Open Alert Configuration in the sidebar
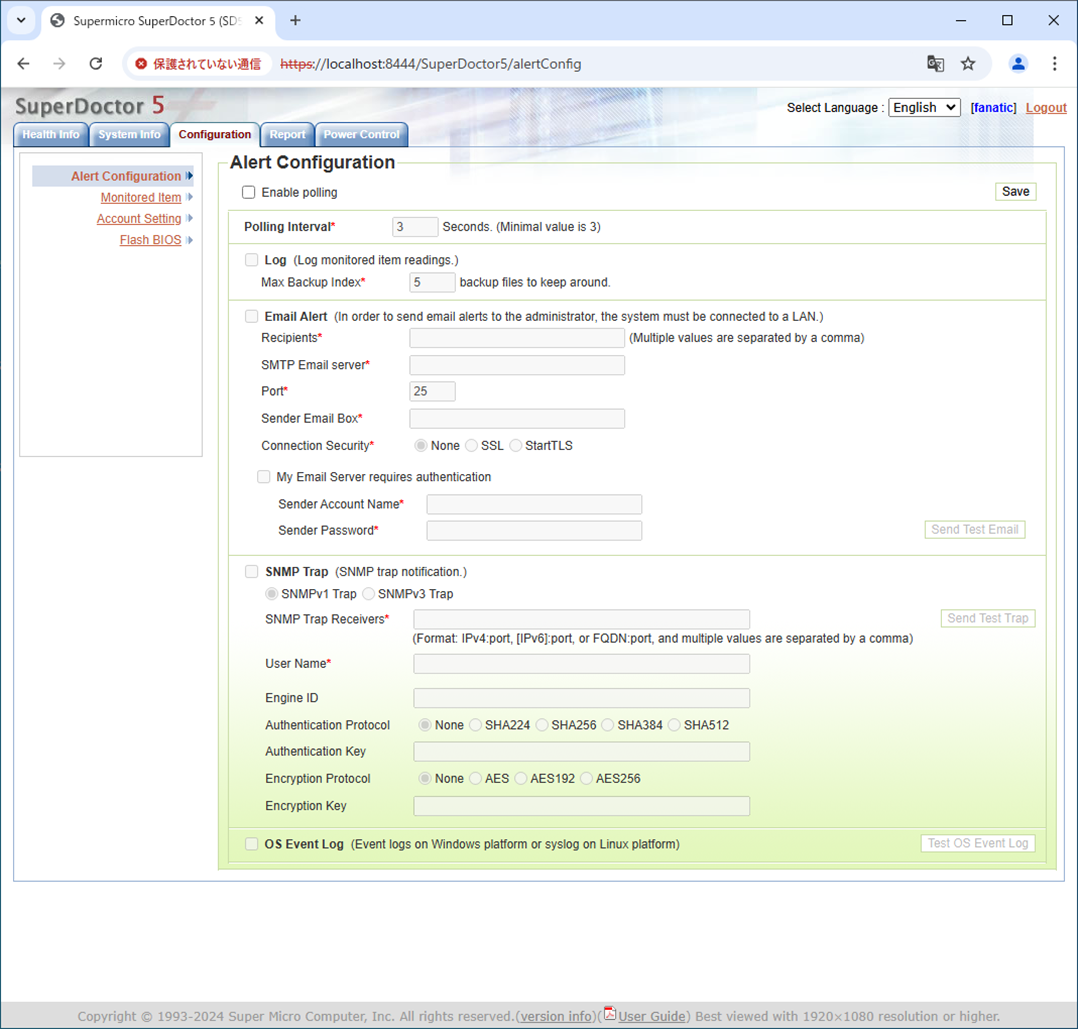This screenshot has height=1029, width=1078. click(126, 176)
